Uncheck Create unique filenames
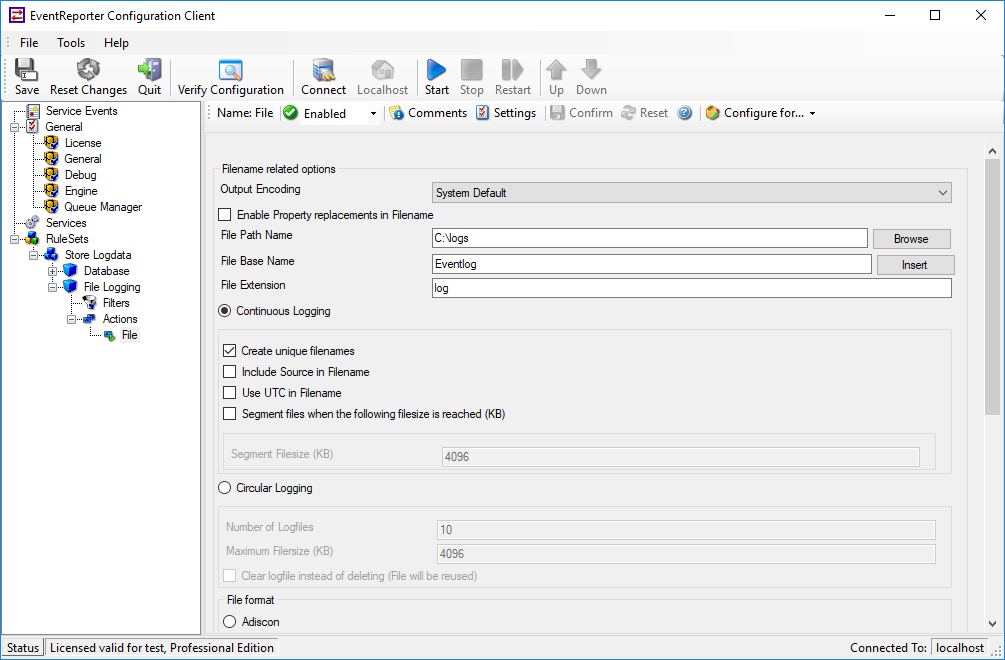 click(229, 351)
